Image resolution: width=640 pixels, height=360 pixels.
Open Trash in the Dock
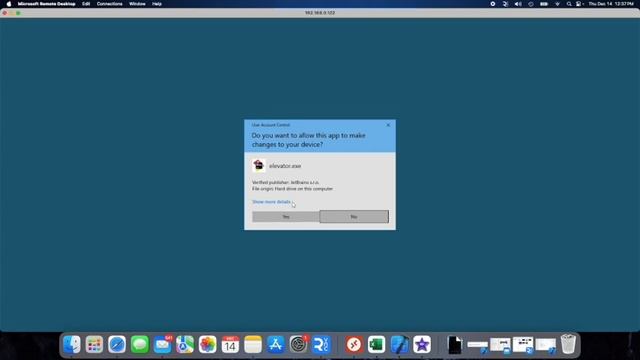coord(568,344)
